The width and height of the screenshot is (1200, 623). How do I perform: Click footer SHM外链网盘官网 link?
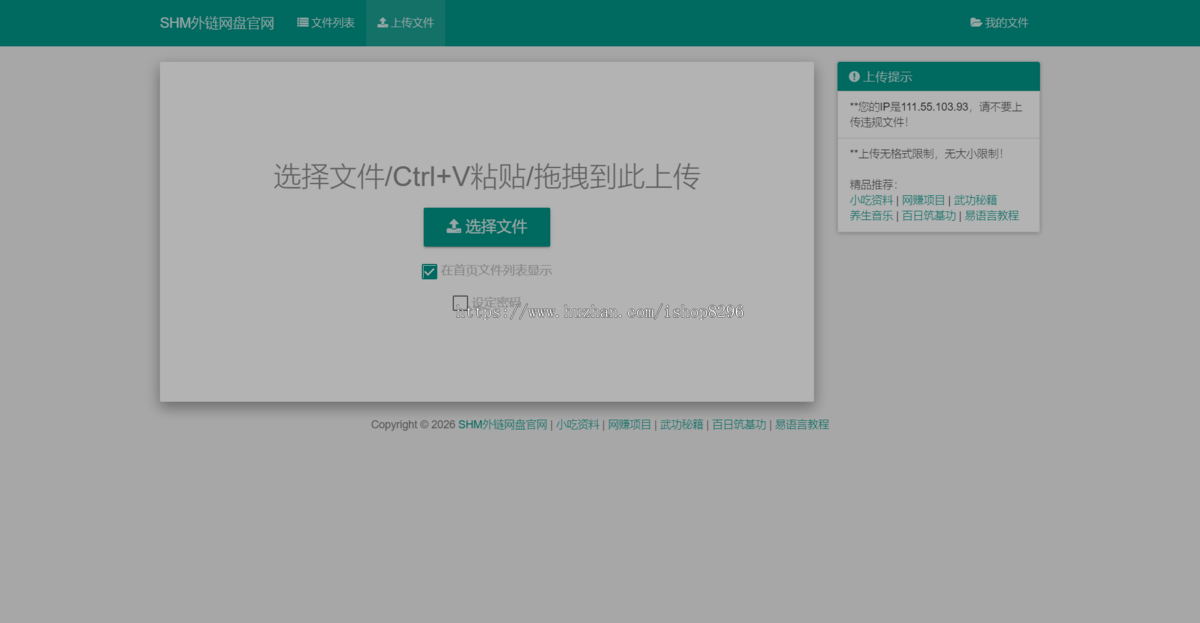pyautogui.click(x=503, y=425)
